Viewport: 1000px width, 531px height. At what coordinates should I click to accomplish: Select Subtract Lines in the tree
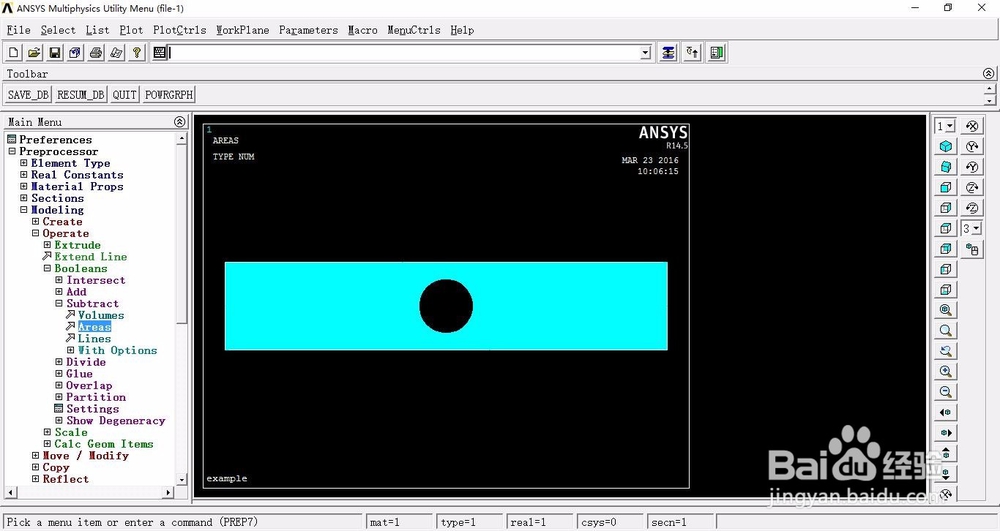coord(94,338)
